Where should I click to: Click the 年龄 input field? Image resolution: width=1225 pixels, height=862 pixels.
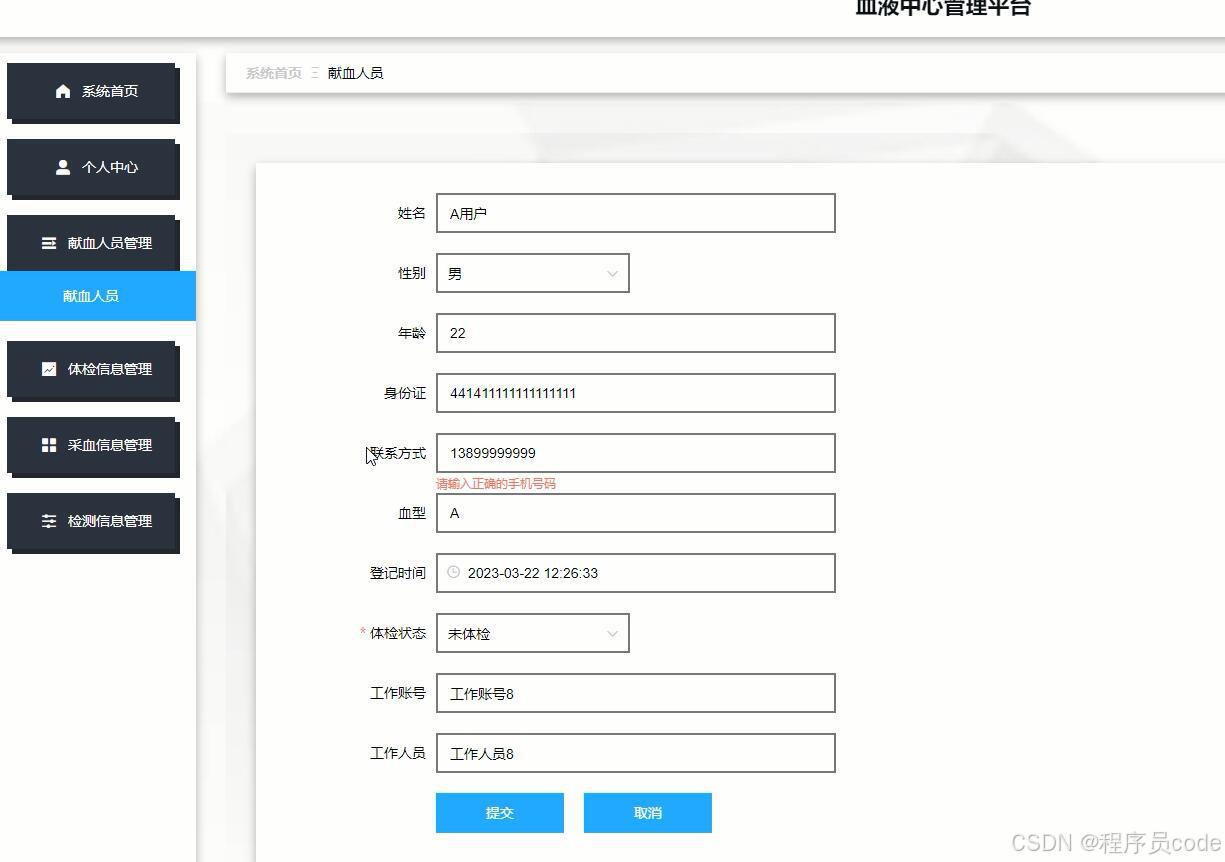pyautogui.click(x=635, y=333)
